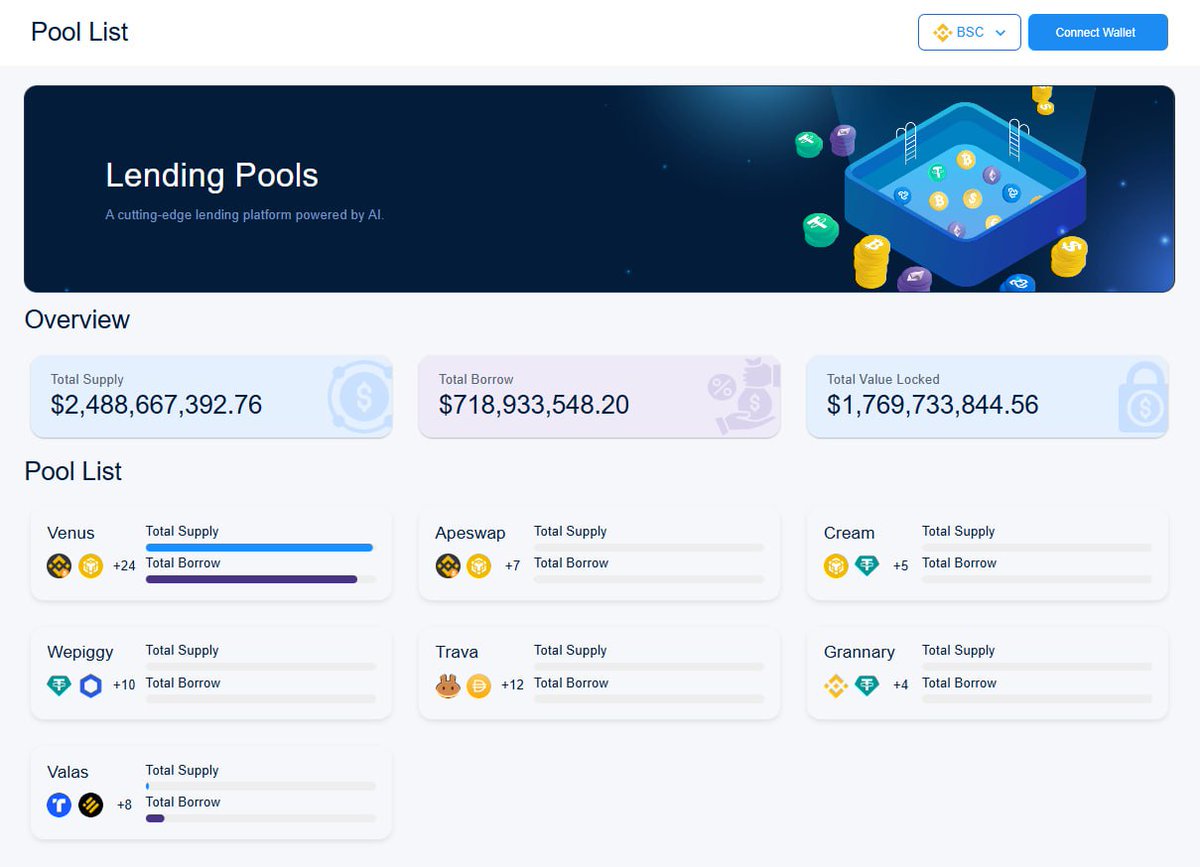Click the BNB icon in Grannary pool
This screenshot has height=867, width=1200.
click(x=836, y=686)
